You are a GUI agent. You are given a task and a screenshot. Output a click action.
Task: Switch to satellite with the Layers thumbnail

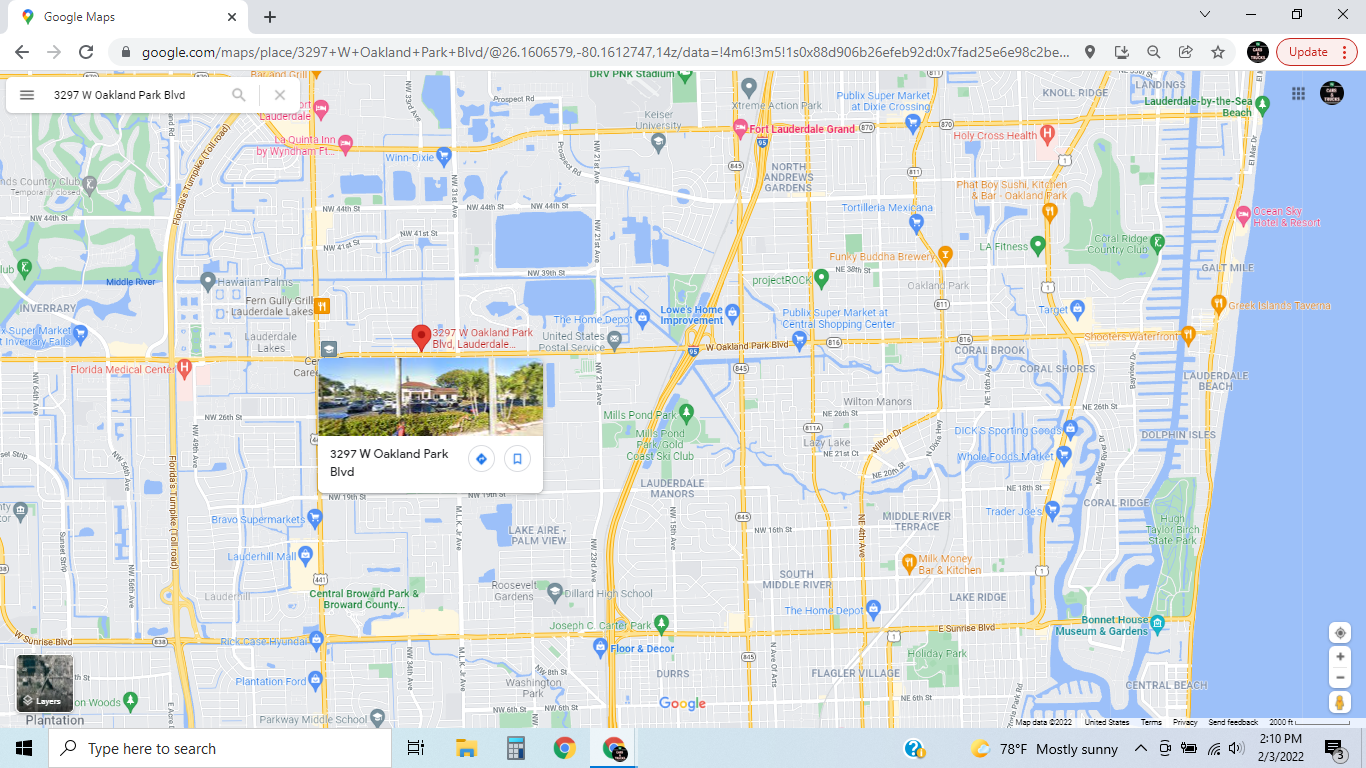[45, 683]
